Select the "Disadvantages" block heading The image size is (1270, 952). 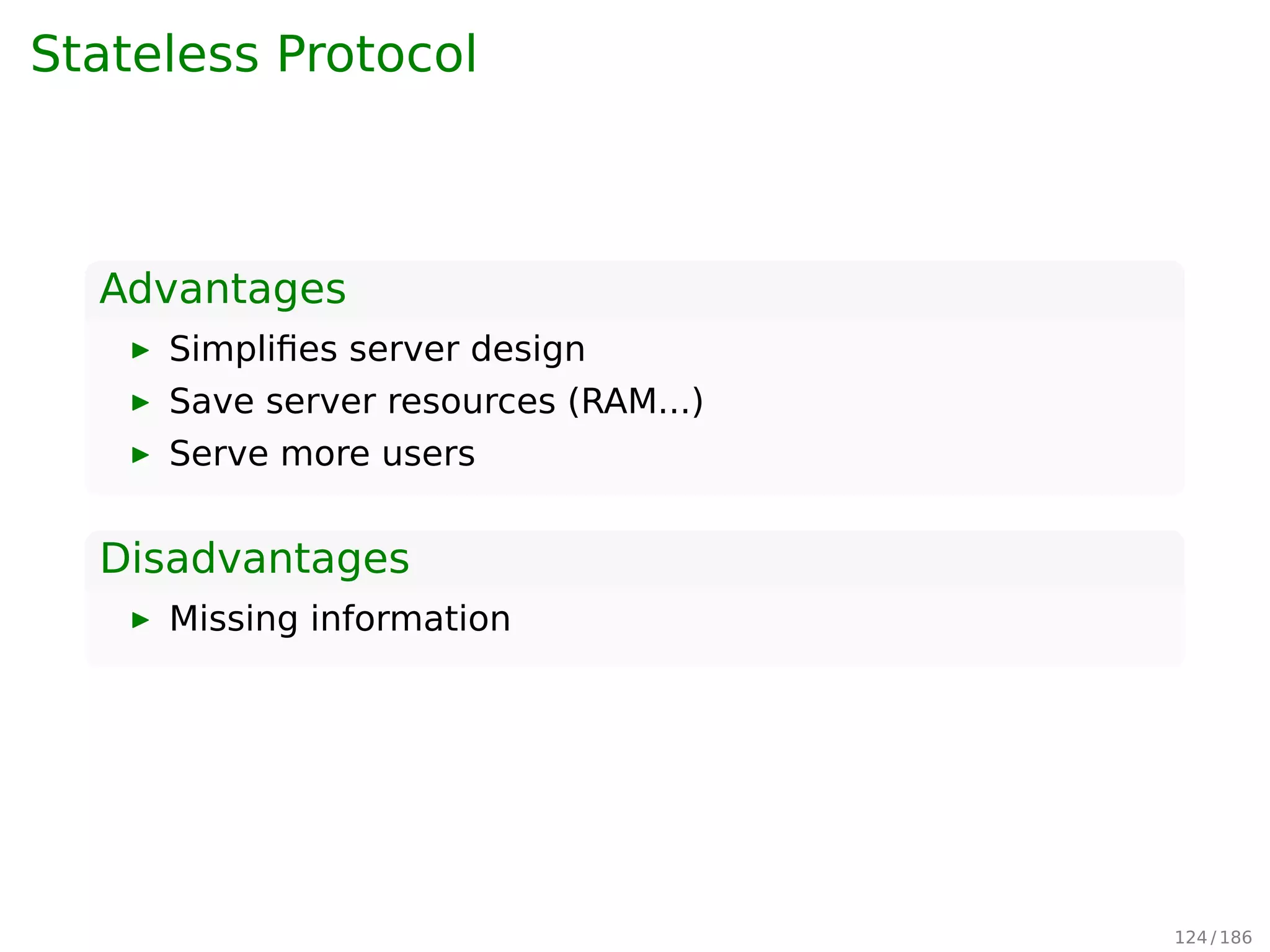pos(254,559)
